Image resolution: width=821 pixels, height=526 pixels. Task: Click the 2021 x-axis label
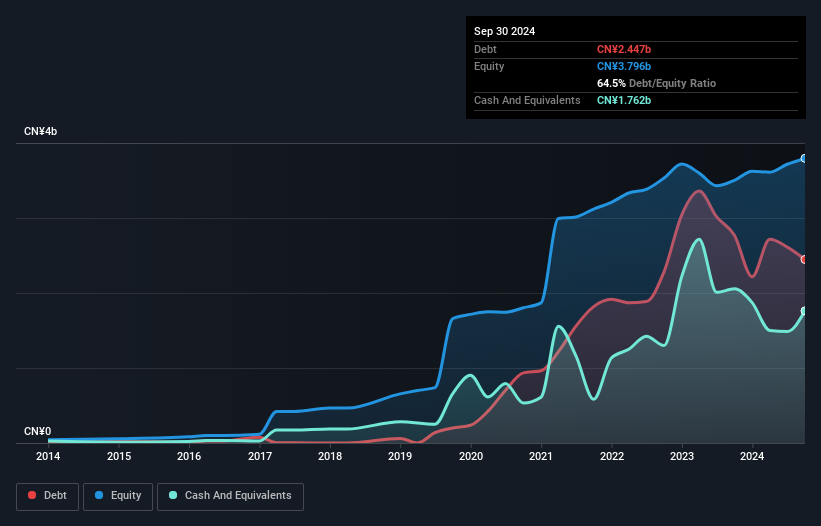[541, 456]
